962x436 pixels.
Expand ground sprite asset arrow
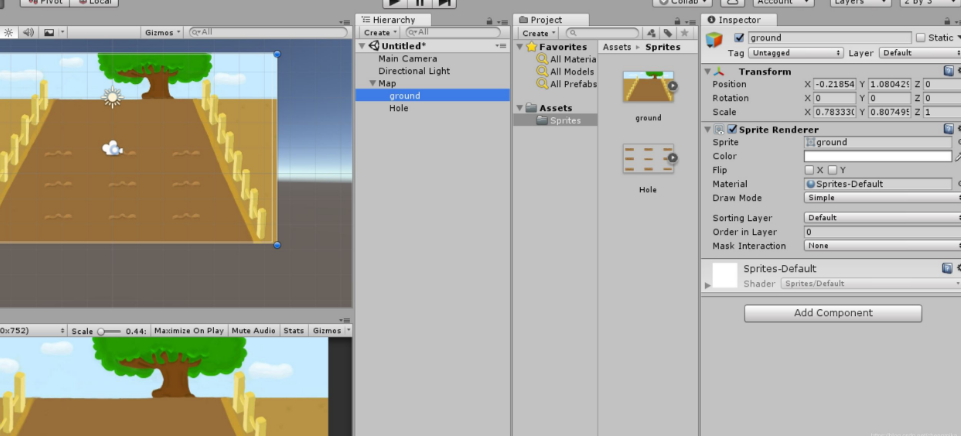coord(672,86)
